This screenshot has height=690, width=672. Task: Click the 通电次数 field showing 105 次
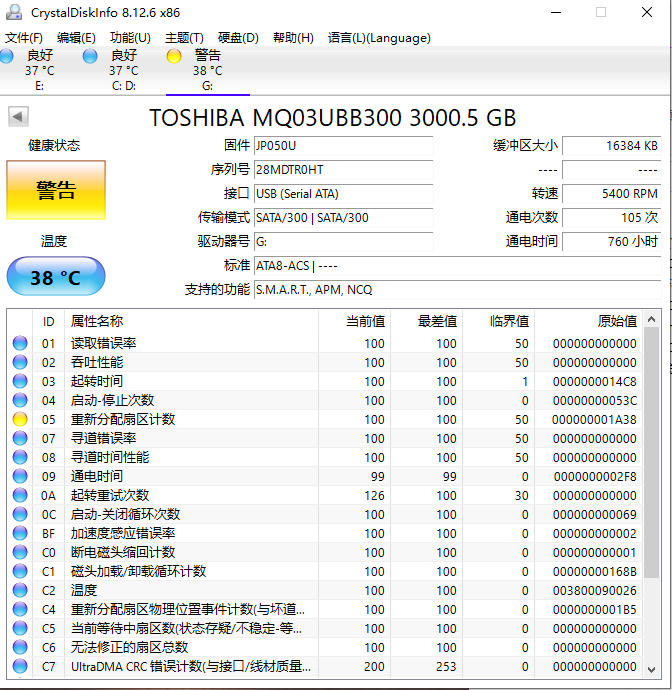612,218
